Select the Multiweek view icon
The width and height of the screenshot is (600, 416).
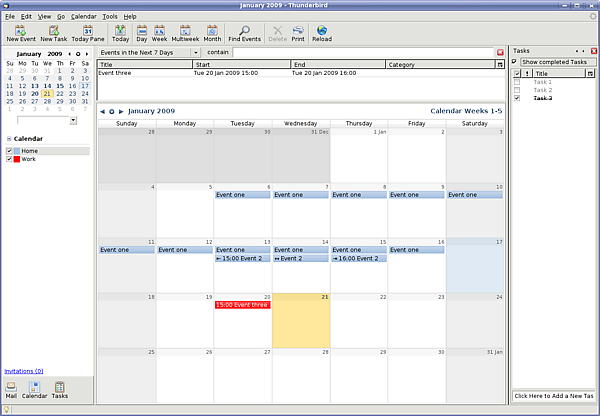pyautogui.click(x=185, y=30)
